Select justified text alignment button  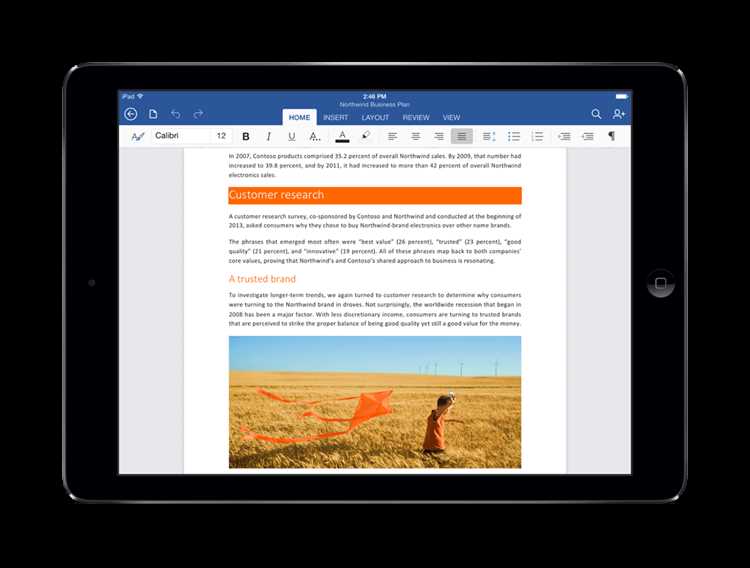[x=462, y=136]
